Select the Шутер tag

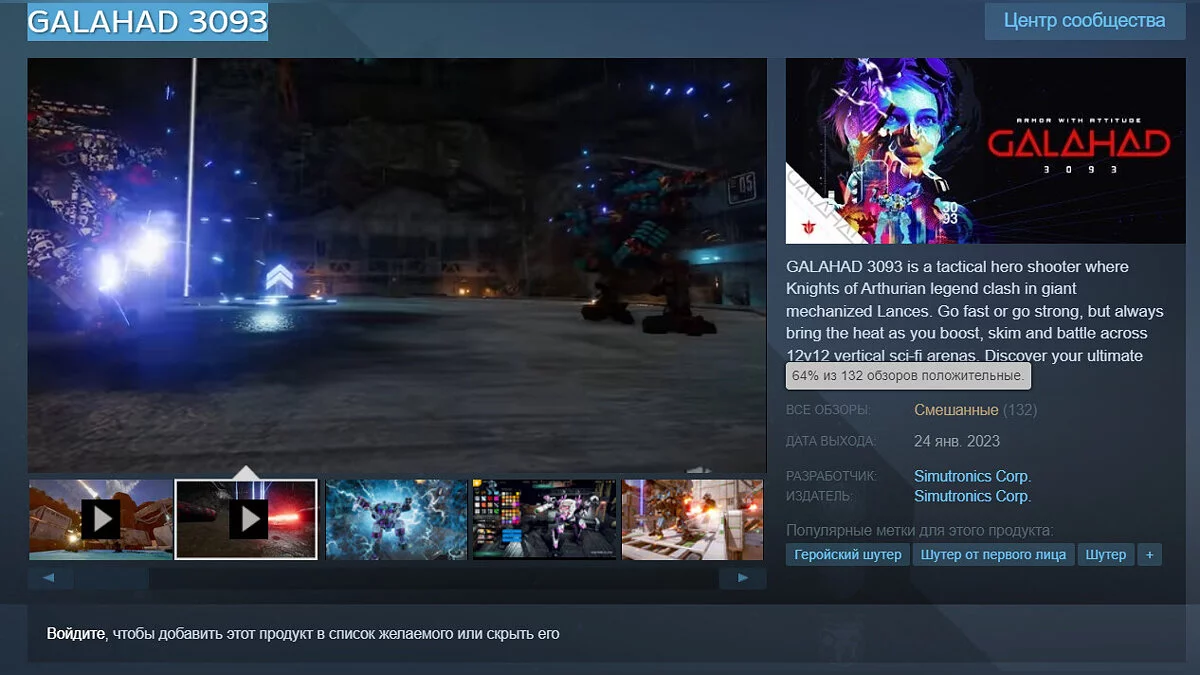[1106, 554]
